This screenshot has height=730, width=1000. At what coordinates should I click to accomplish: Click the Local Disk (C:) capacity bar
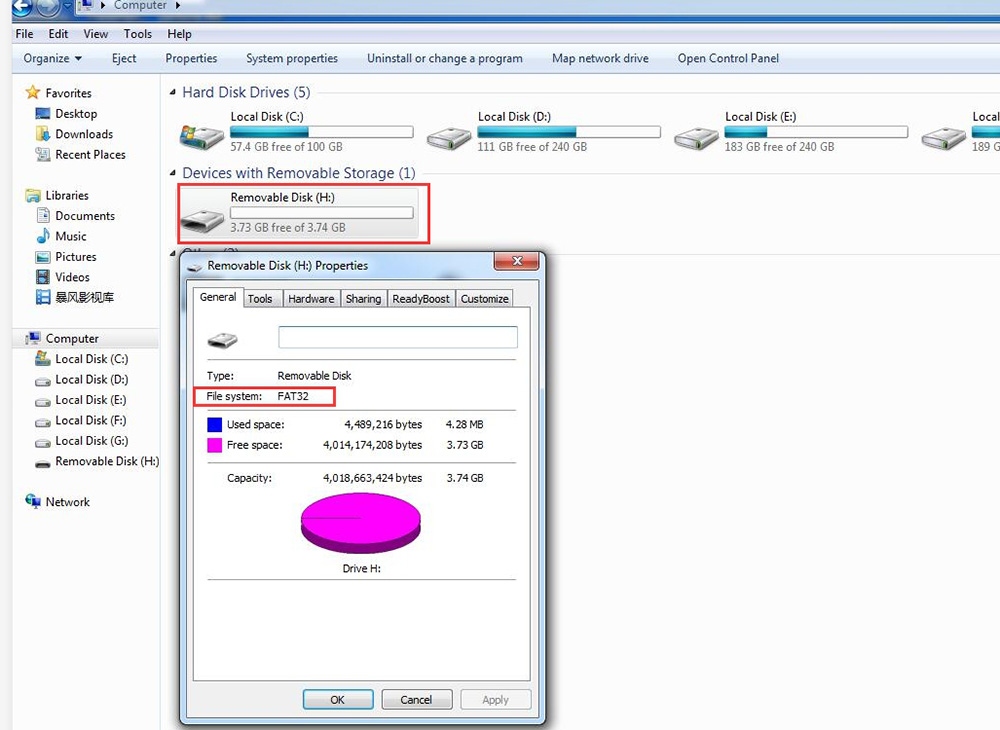(321, 132)
